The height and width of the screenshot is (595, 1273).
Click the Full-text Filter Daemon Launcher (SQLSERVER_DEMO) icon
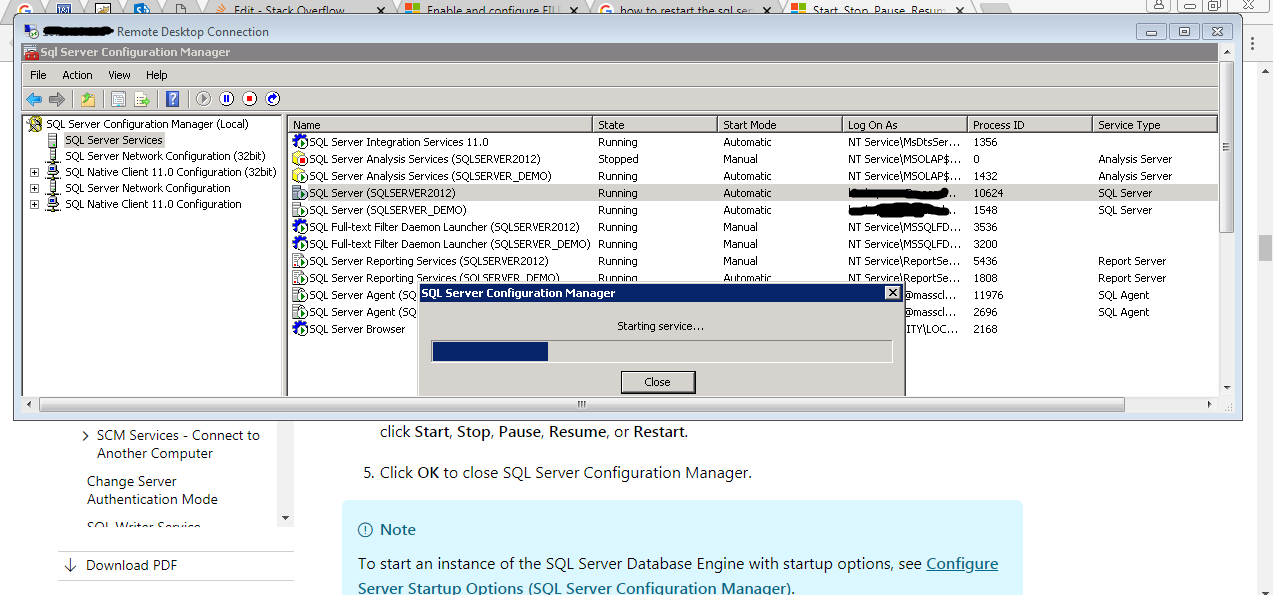coord(300,244)
